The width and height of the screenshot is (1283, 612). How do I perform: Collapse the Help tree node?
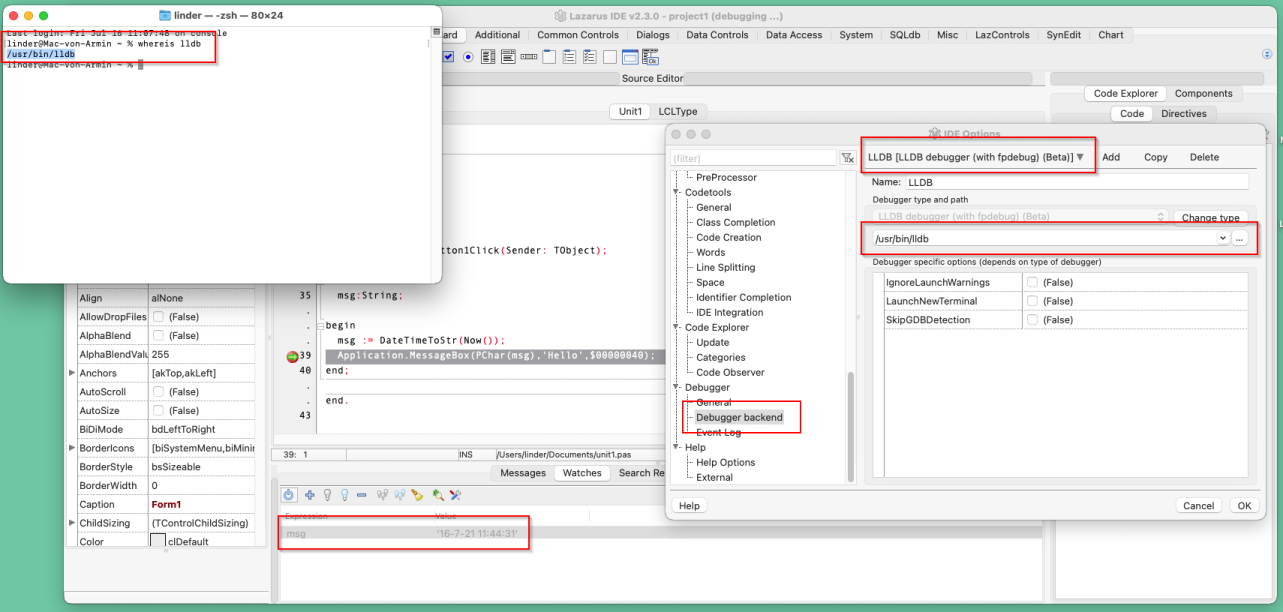pyautogui.click(x=678, y=447)
